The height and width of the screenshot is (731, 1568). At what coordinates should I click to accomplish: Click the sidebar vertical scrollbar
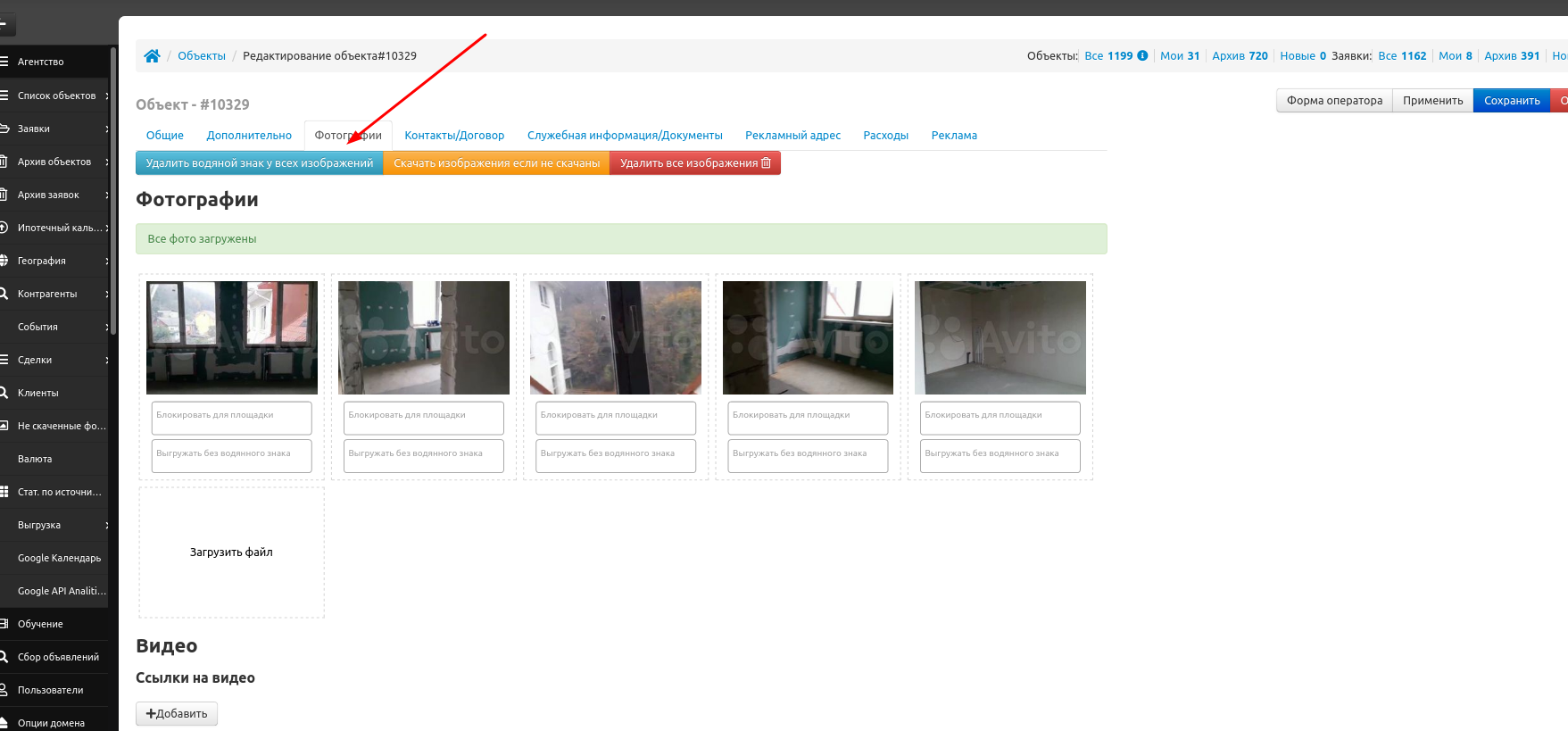click(113, 192)
